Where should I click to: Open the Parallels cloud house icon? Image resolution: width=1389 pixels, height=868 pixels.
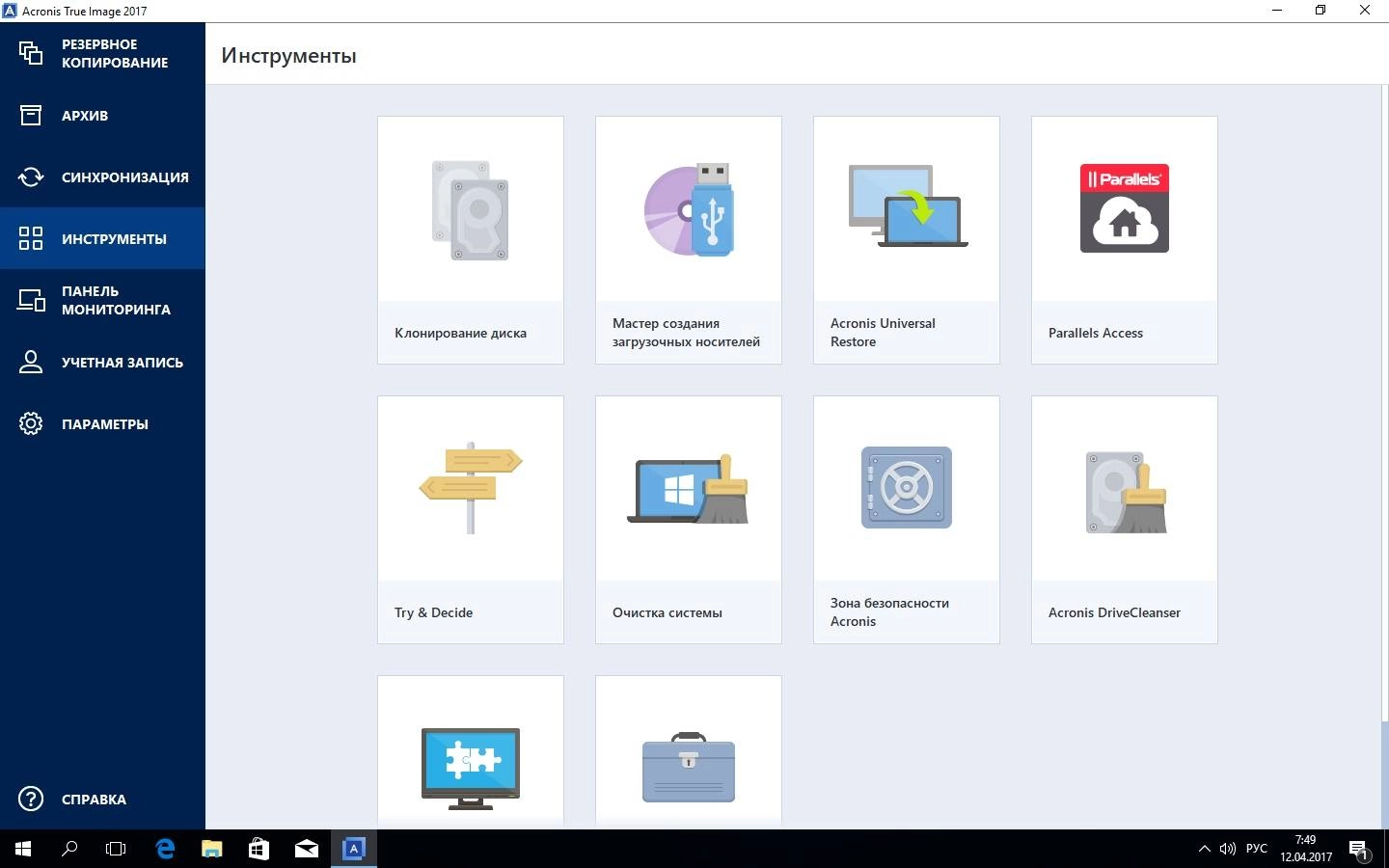1125,208
